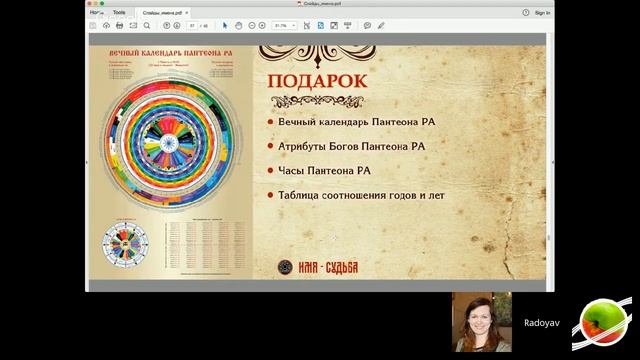
Task: Click the Zoom out minus button
Action: tap(252, 25)
